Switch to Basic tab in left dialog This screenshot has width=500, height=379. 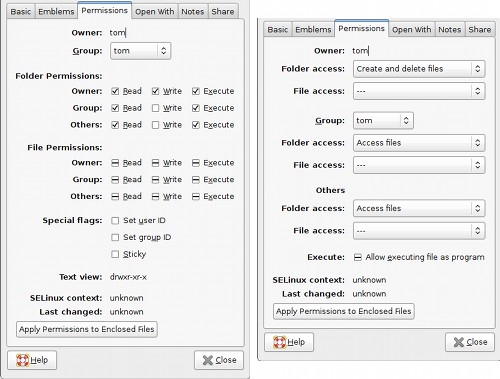21,12
